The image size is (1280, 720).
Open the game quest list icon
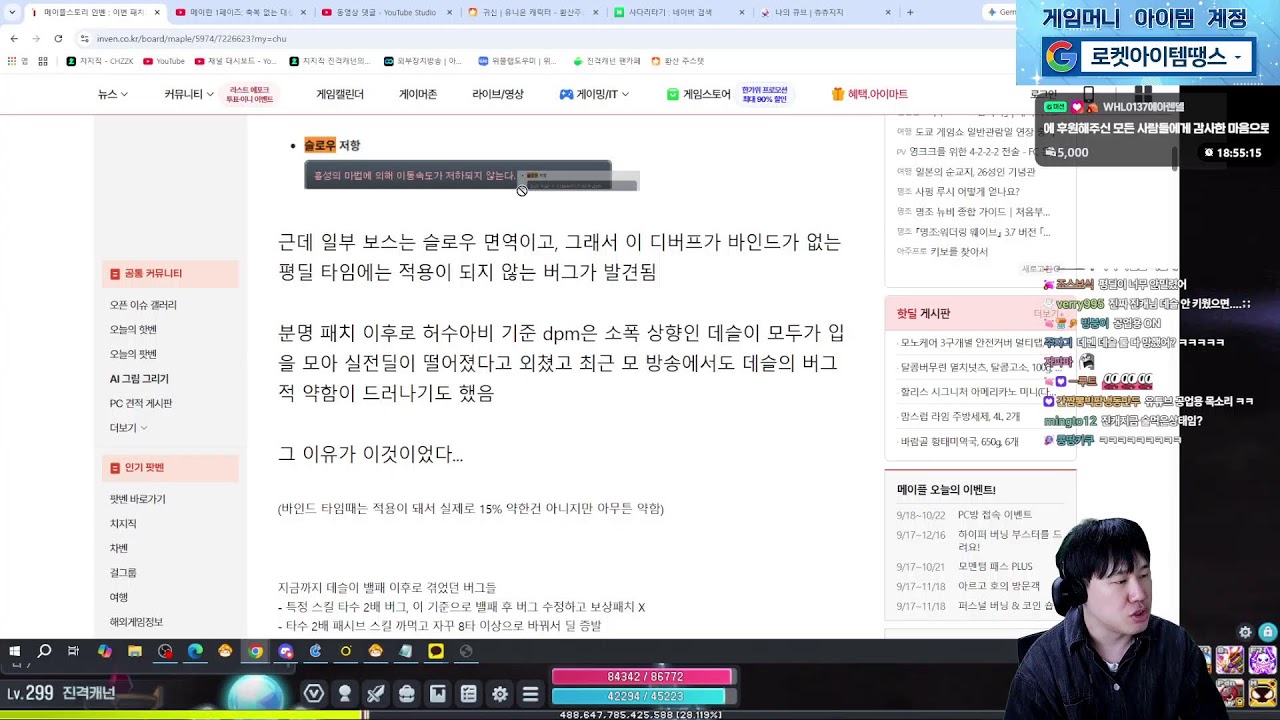pyautogui.click(x=469, y=694)
